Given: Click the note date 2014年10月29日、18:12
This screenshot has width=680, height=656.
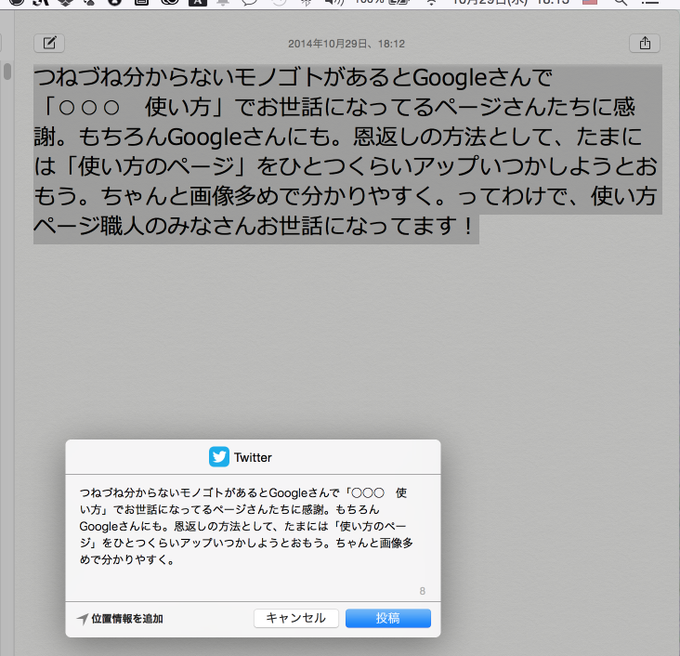Looking at the screenshot, I should coord(346,44).
